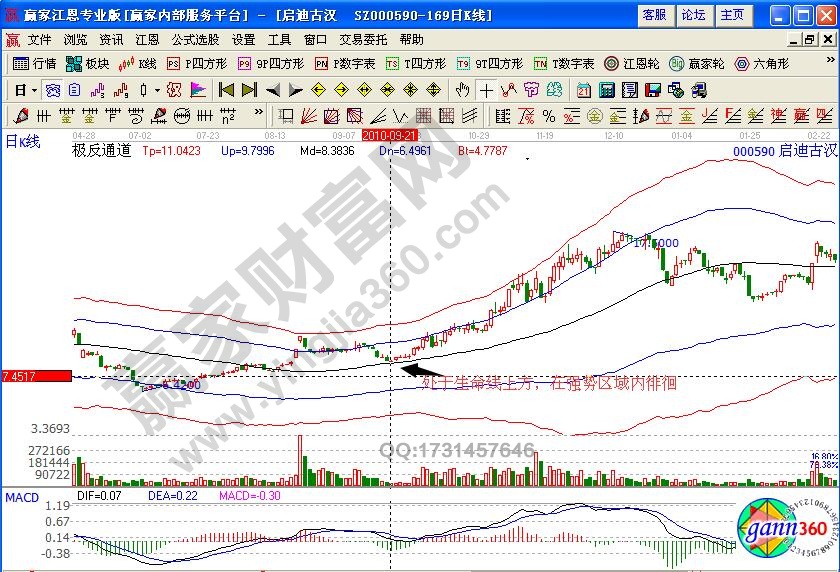Open the 9T四方形 tool
The width and height of the screenshot is (840, 572).
(490, 64)
